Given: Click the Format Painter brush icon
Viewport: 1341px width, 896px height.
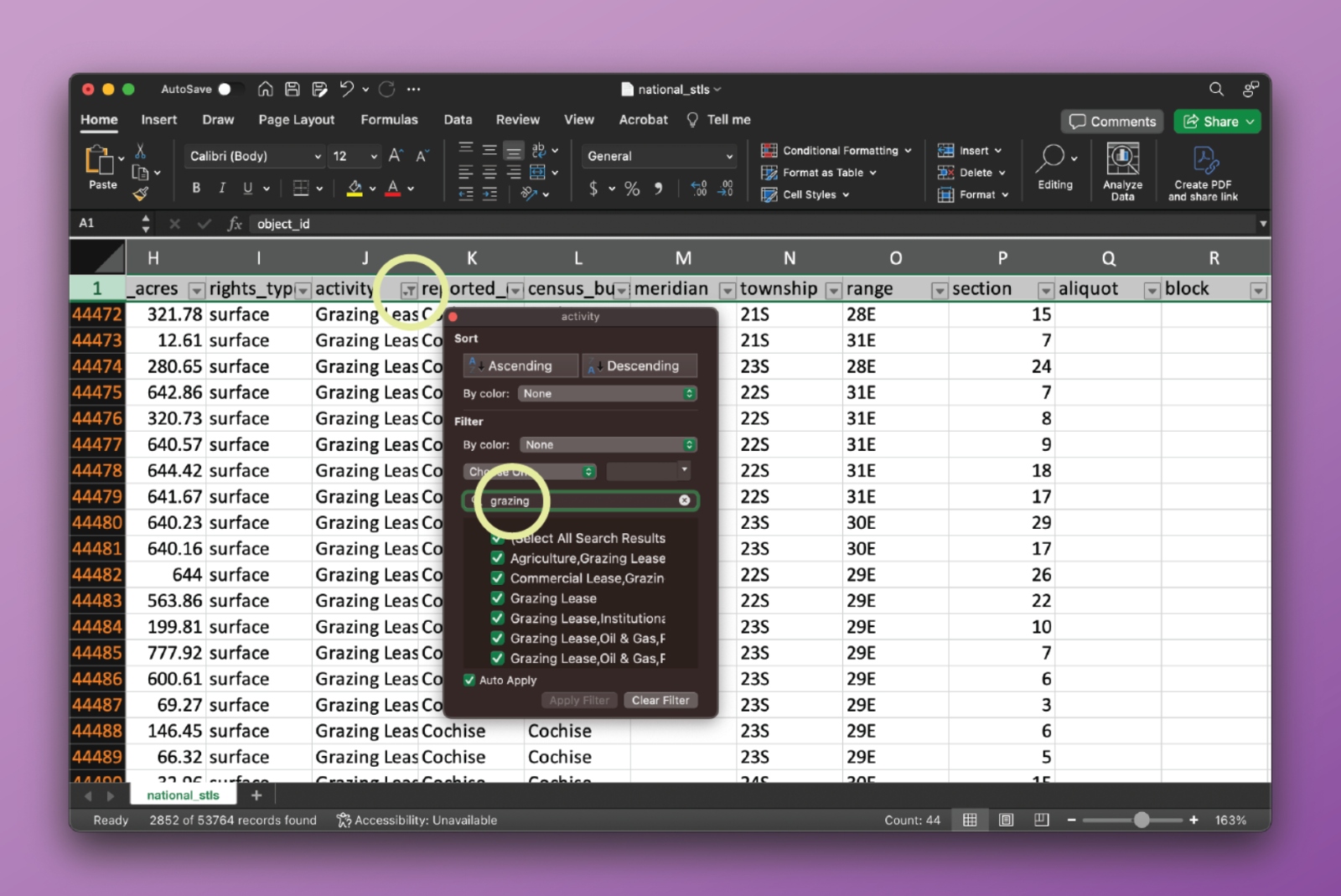Looking at the screenshot, I should pos(140,194).
